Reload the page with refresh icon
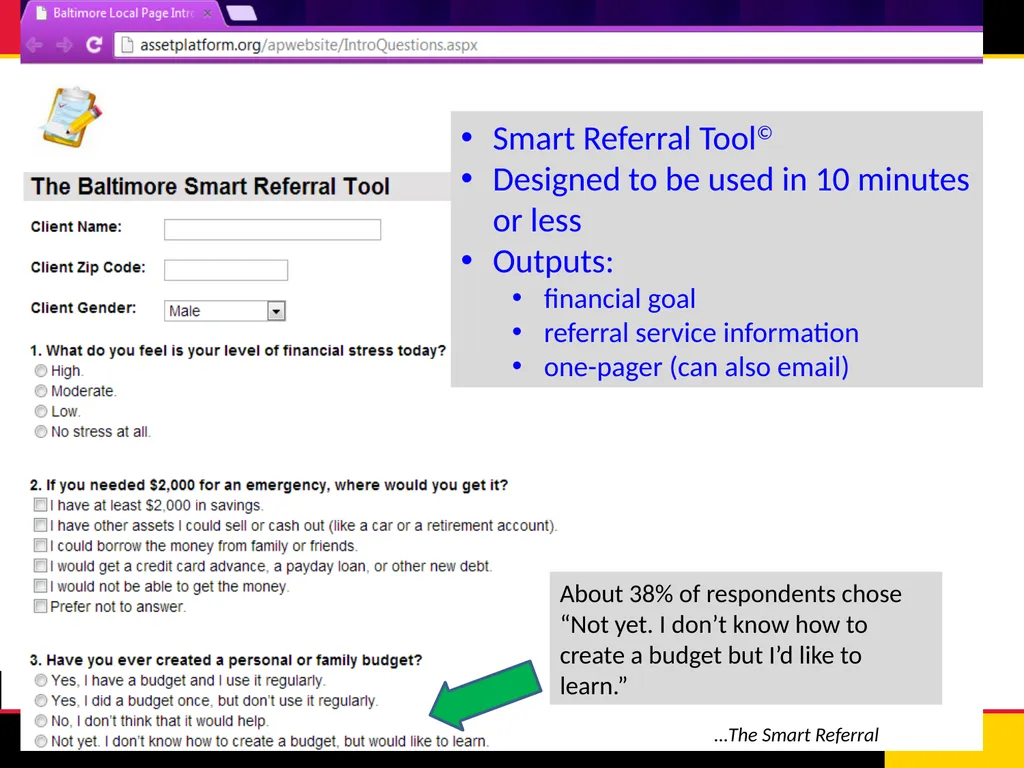The width and height of the screenshot is (1024, 768). [x=94, y=44]
